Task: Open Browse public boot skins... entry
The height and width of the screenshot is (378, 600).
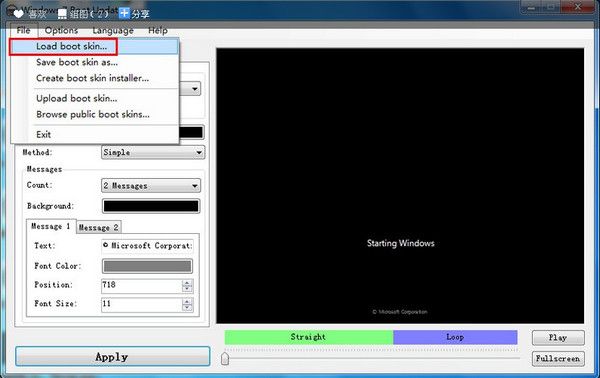Action: pos(95,114)
